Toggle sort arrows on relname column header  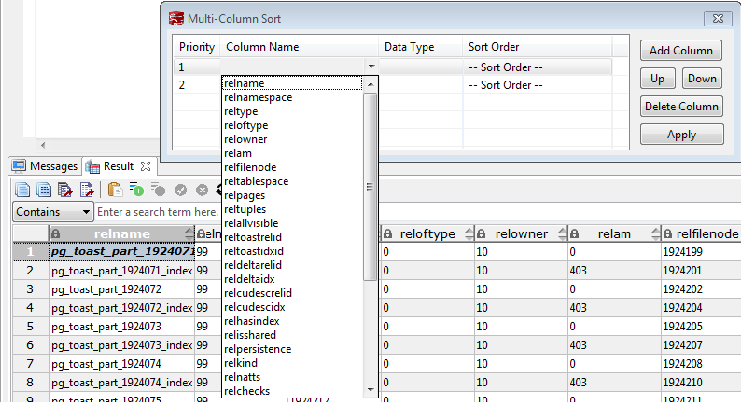tap(189, 234)
